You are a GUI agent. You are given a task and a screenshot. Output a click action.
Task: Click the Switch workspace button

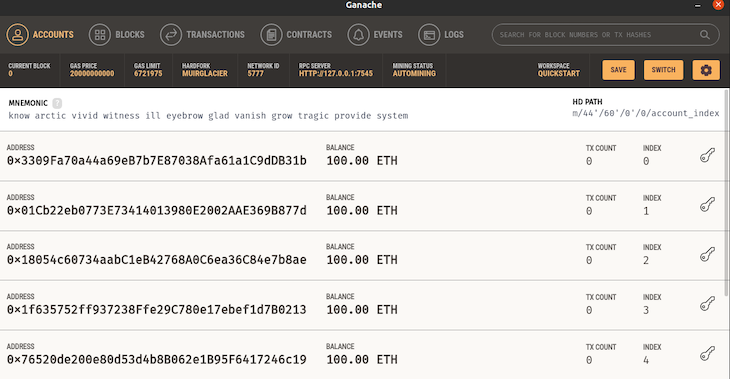pos(663,70)
